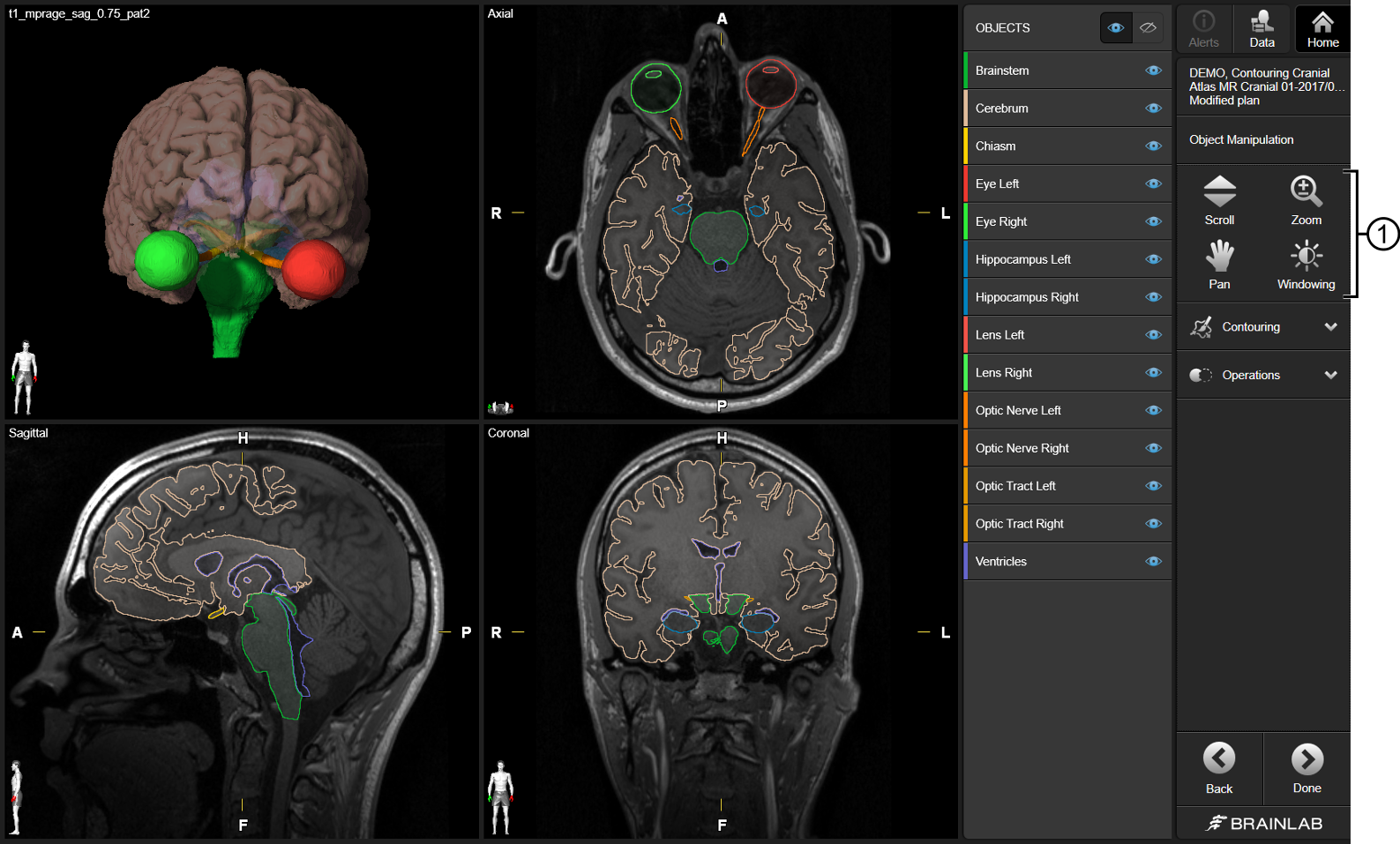Toggle Optic Tract Right visibility
This screenshot has height=844, width=1400.
click(x=1153, y=524)
